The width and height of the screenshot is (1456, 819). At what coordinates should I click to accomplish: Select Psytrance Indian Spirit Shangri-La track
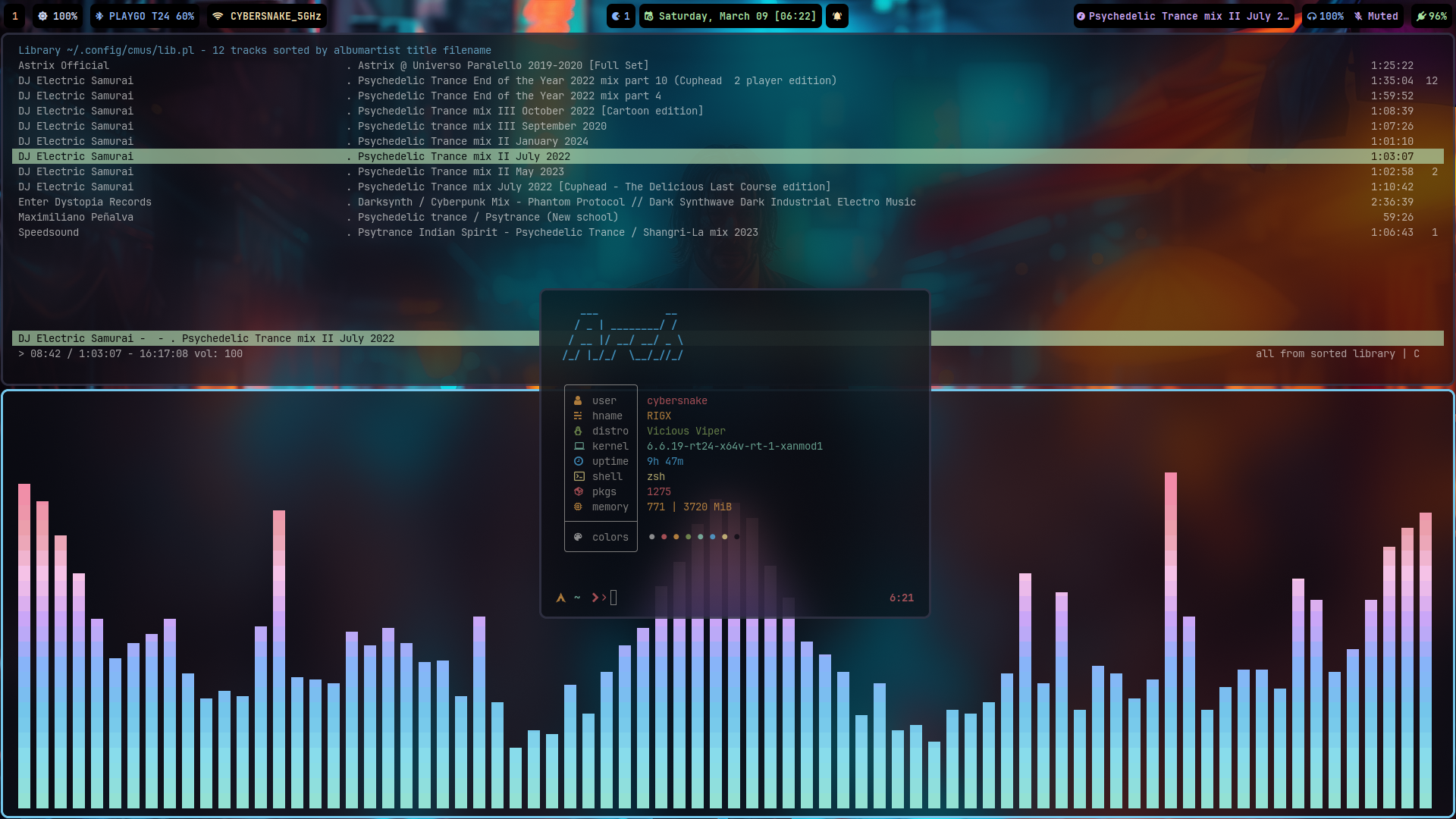[557, 232]
